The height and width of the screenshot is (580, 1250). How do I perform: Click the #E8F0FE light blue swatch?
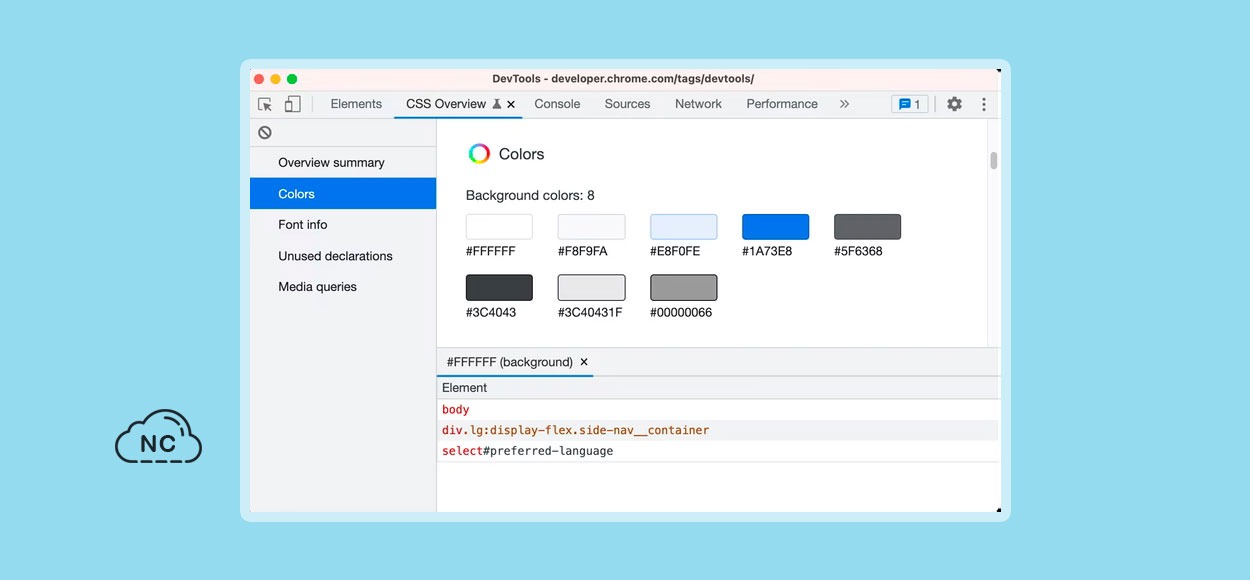click(x=683, y=227)
